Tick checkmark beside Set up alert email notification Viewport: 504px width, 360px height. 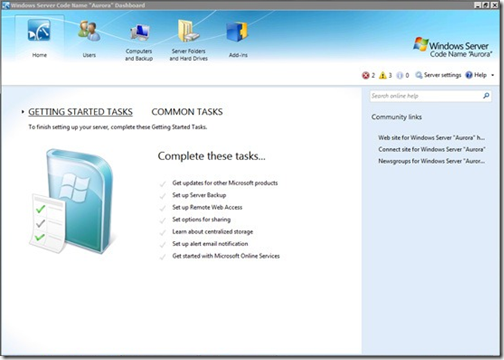[163, 245]
